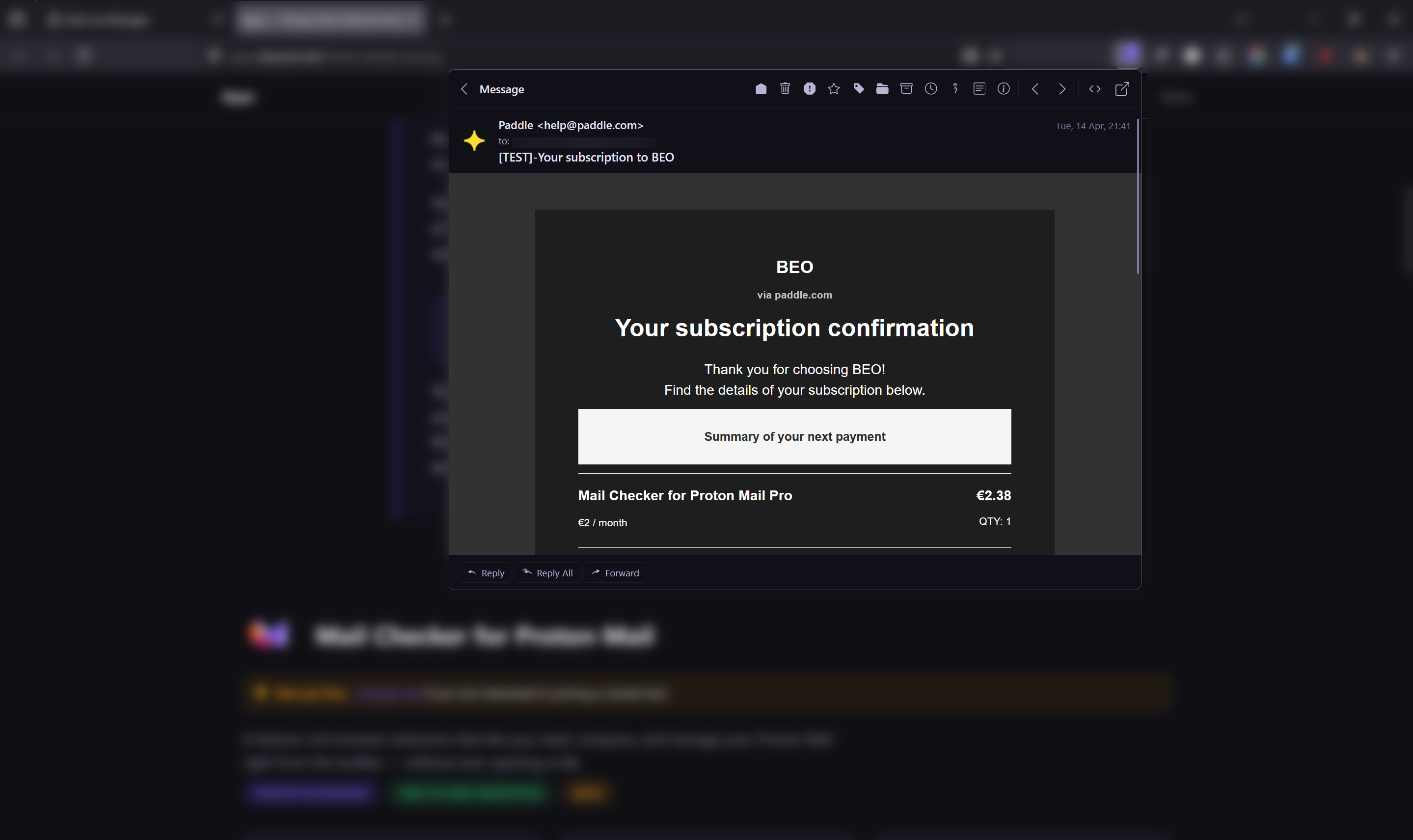
Task: Click the message pane vertical scrollbar
Action: [1138, 196]
